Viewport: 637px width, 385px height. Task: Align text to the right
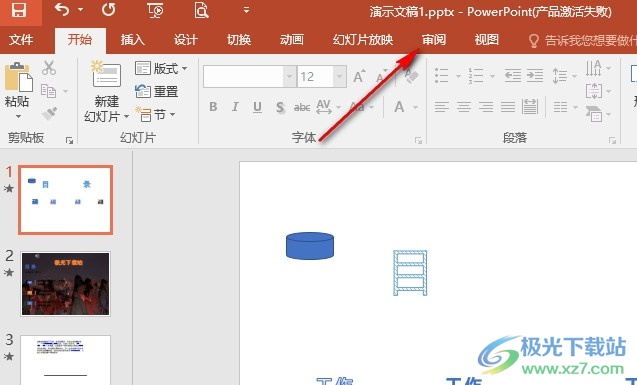(x=485, y=107)
